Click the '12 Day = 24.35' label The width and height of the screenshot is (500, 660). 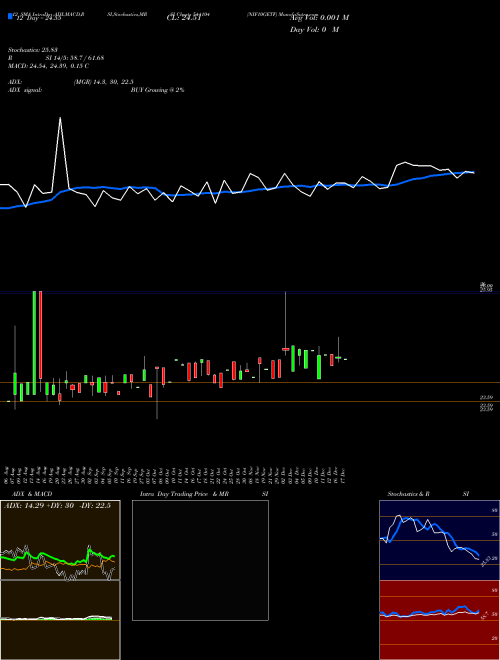point(38,18)
